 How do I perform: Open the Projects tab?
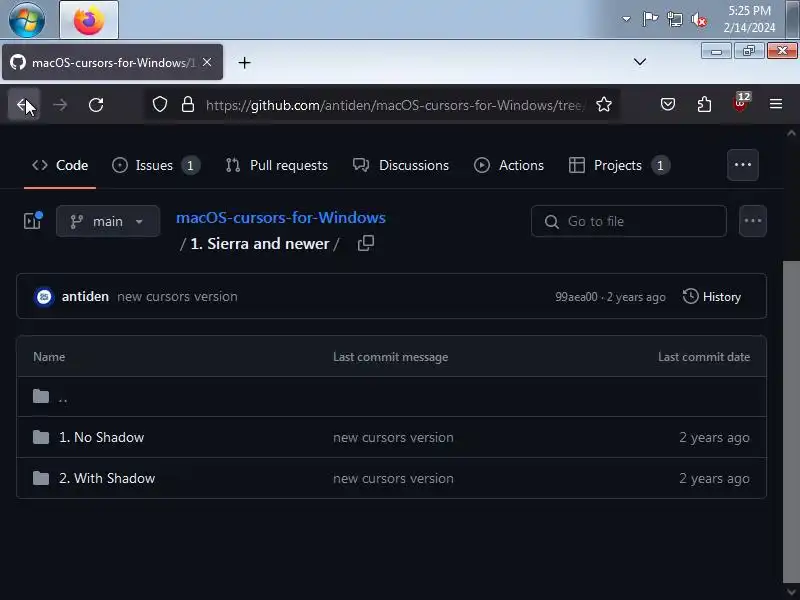pyautogui.click(x=619, y=165)
